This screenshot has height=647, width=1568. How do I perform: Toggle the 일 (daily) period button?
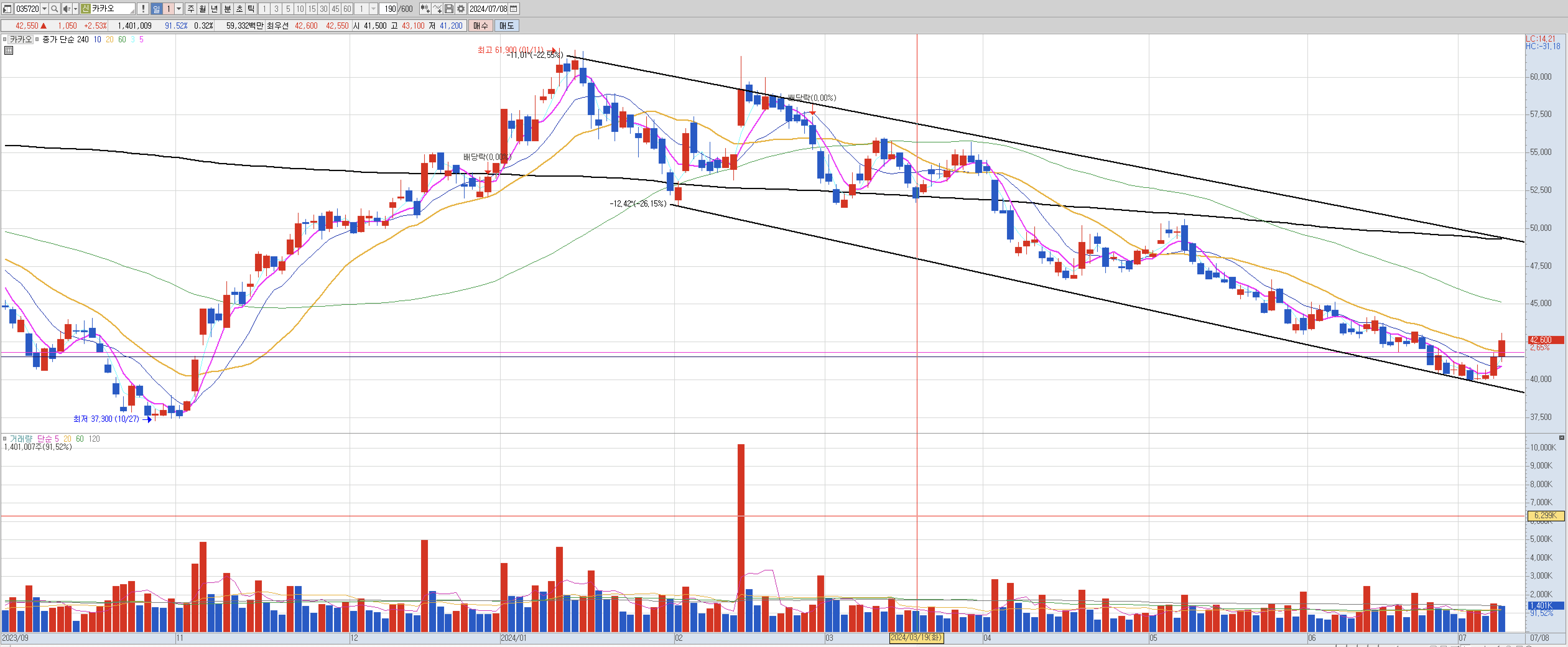(156, 9)
